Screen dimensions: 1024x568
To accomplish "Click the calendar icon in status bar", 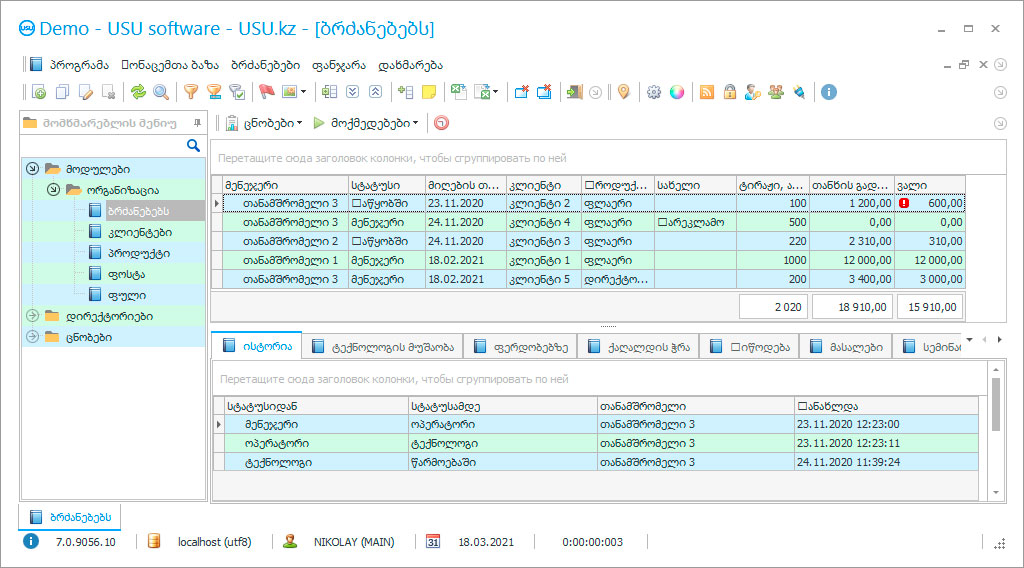I will click(x=433, y=542).
